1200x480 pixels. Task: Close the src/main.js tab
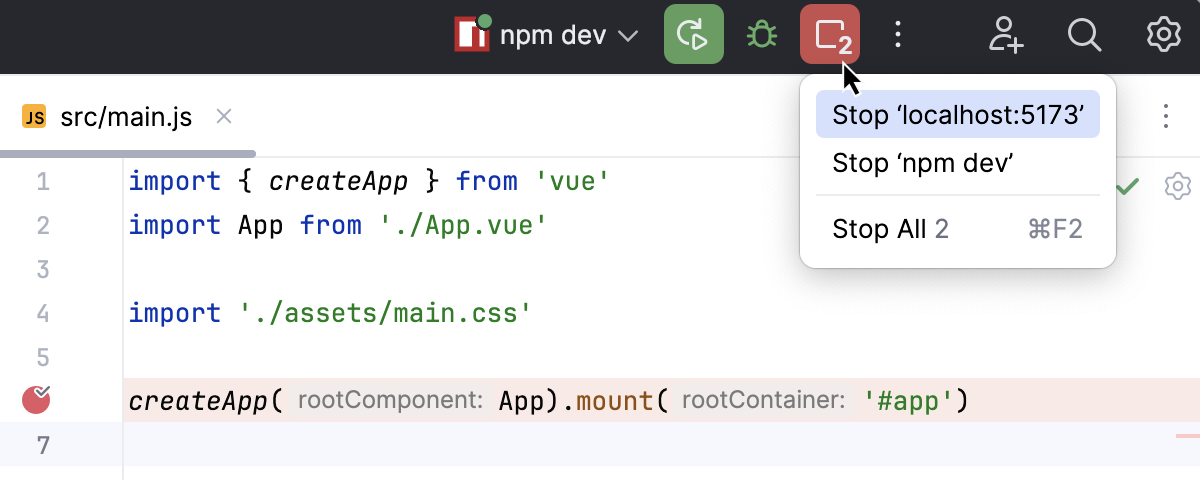[x=224, y=117]
